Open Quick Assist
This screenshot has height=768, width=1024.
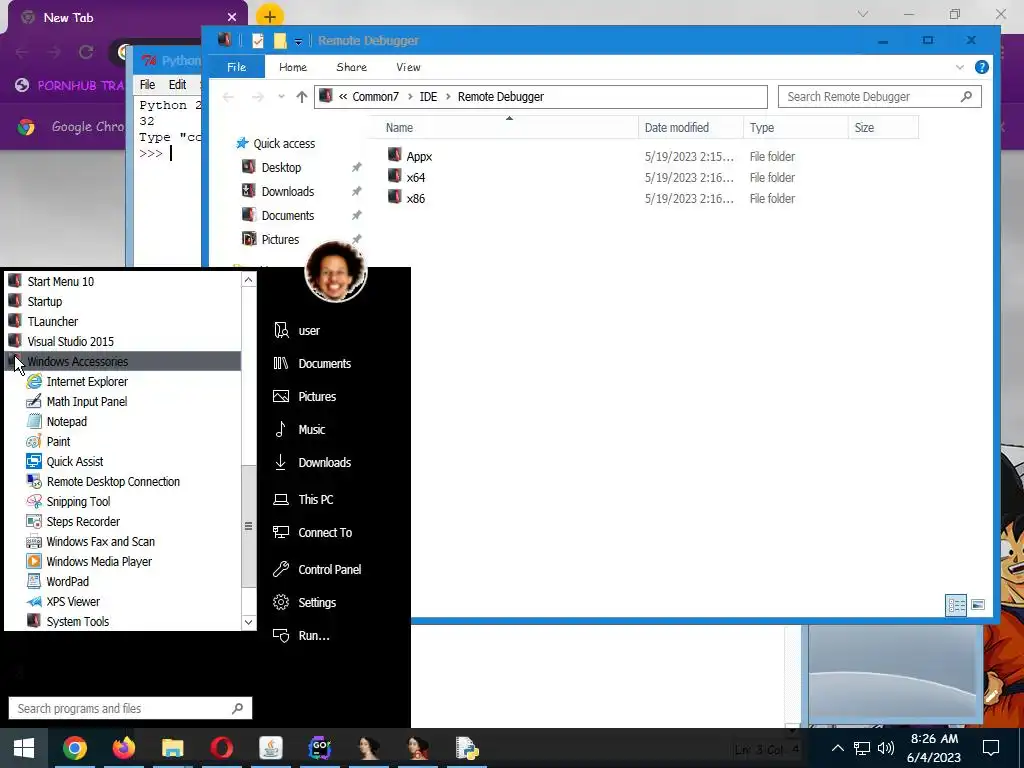[74, 462]
